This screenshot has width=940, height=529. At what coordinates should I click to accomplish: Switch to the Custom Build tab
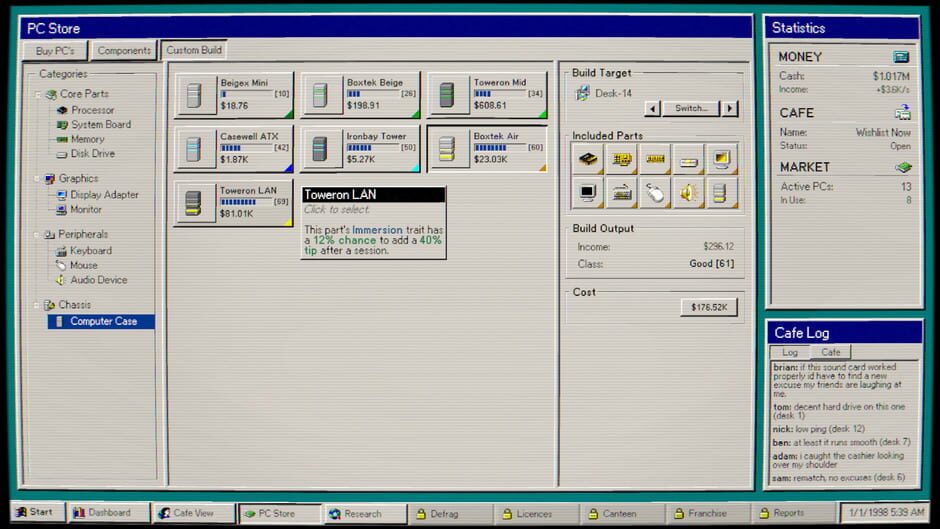click(x=194, y=50)
